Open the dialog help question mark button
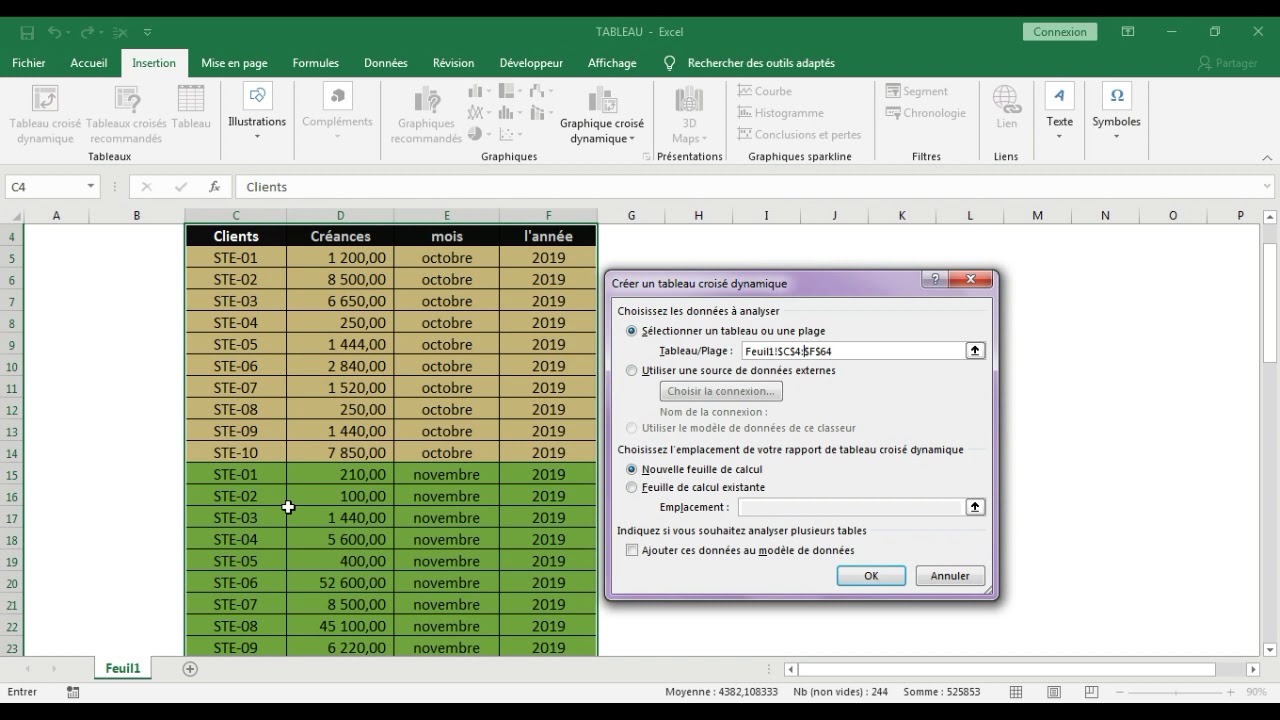 [x=935, y=280]
